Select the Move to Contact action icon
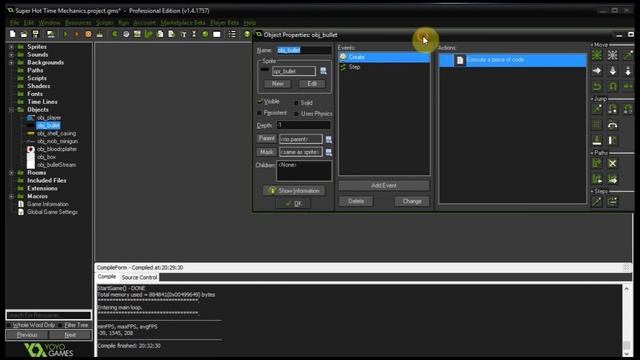This screenshot has width=640, height=360. click(x=597, y=141)
